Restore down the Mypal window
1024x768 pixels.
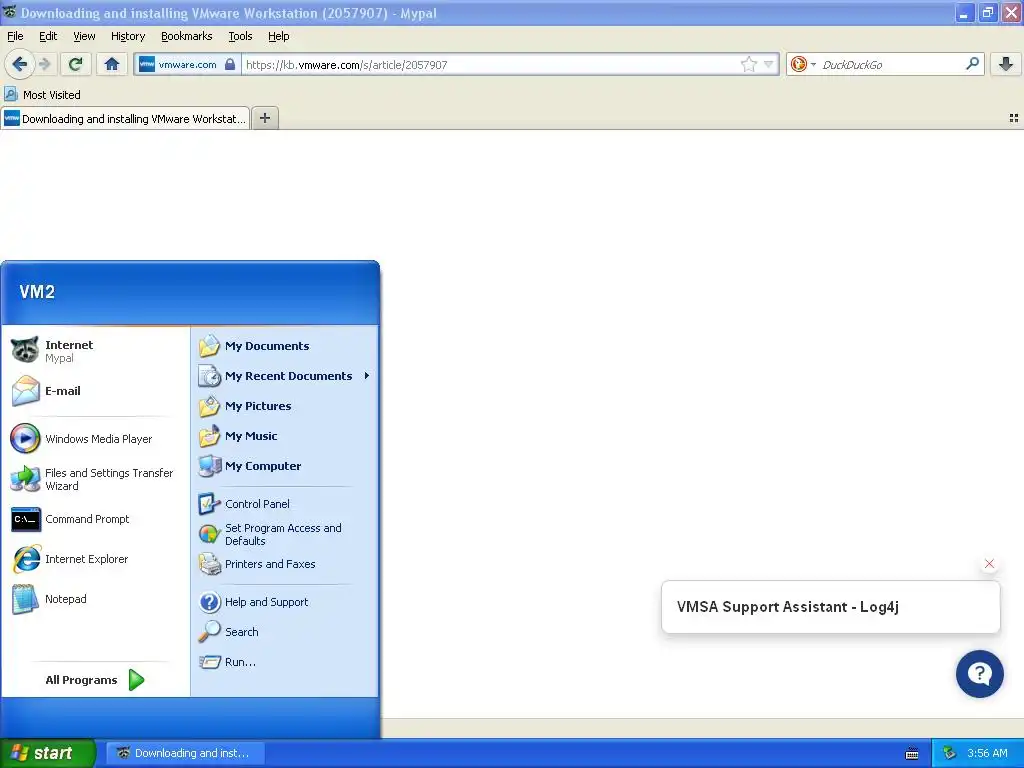tap(987, 13)
